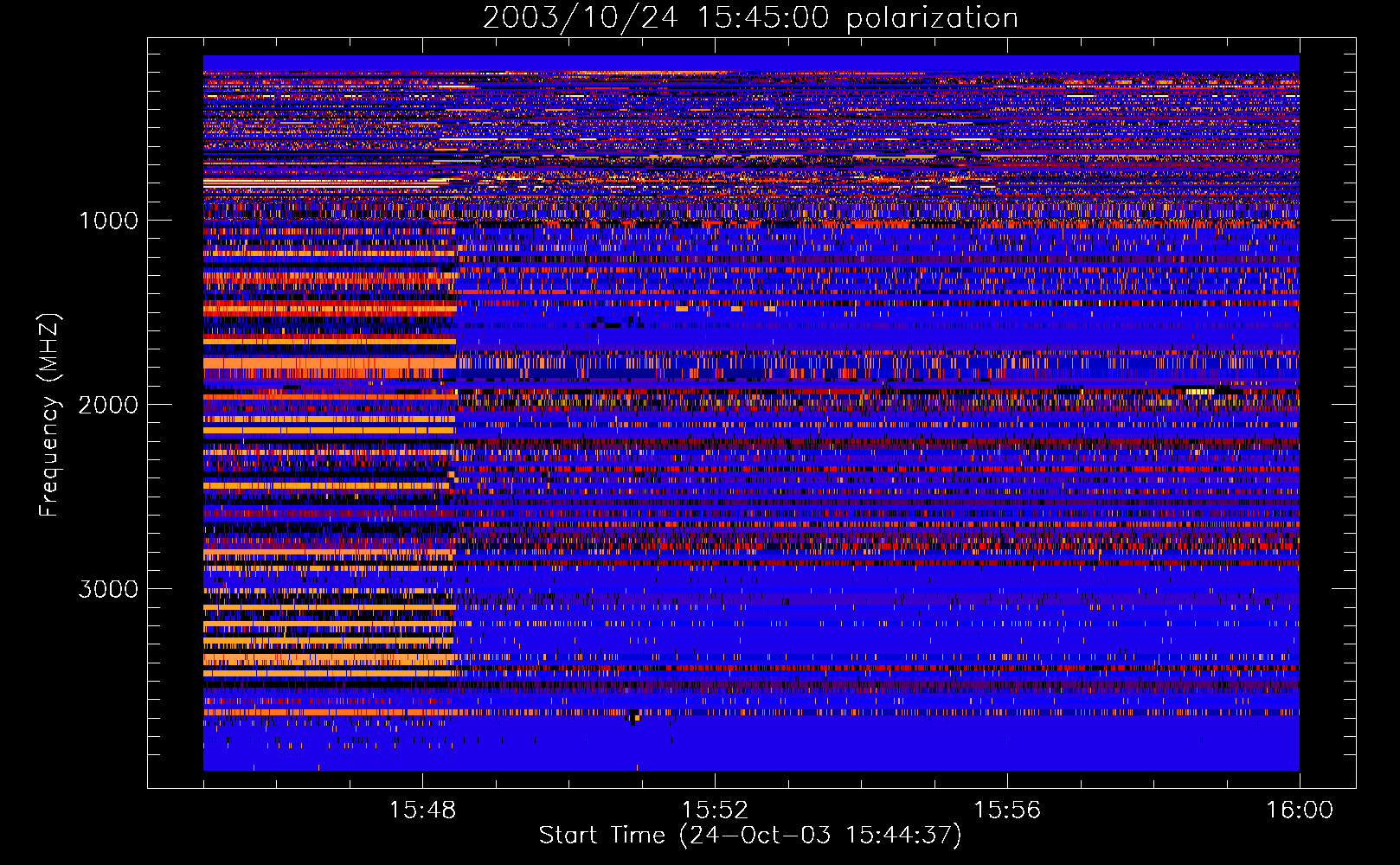Click the "Frequency (MHZ)" axis label
The image size is (1400, 865).
(x=49, y=415)
